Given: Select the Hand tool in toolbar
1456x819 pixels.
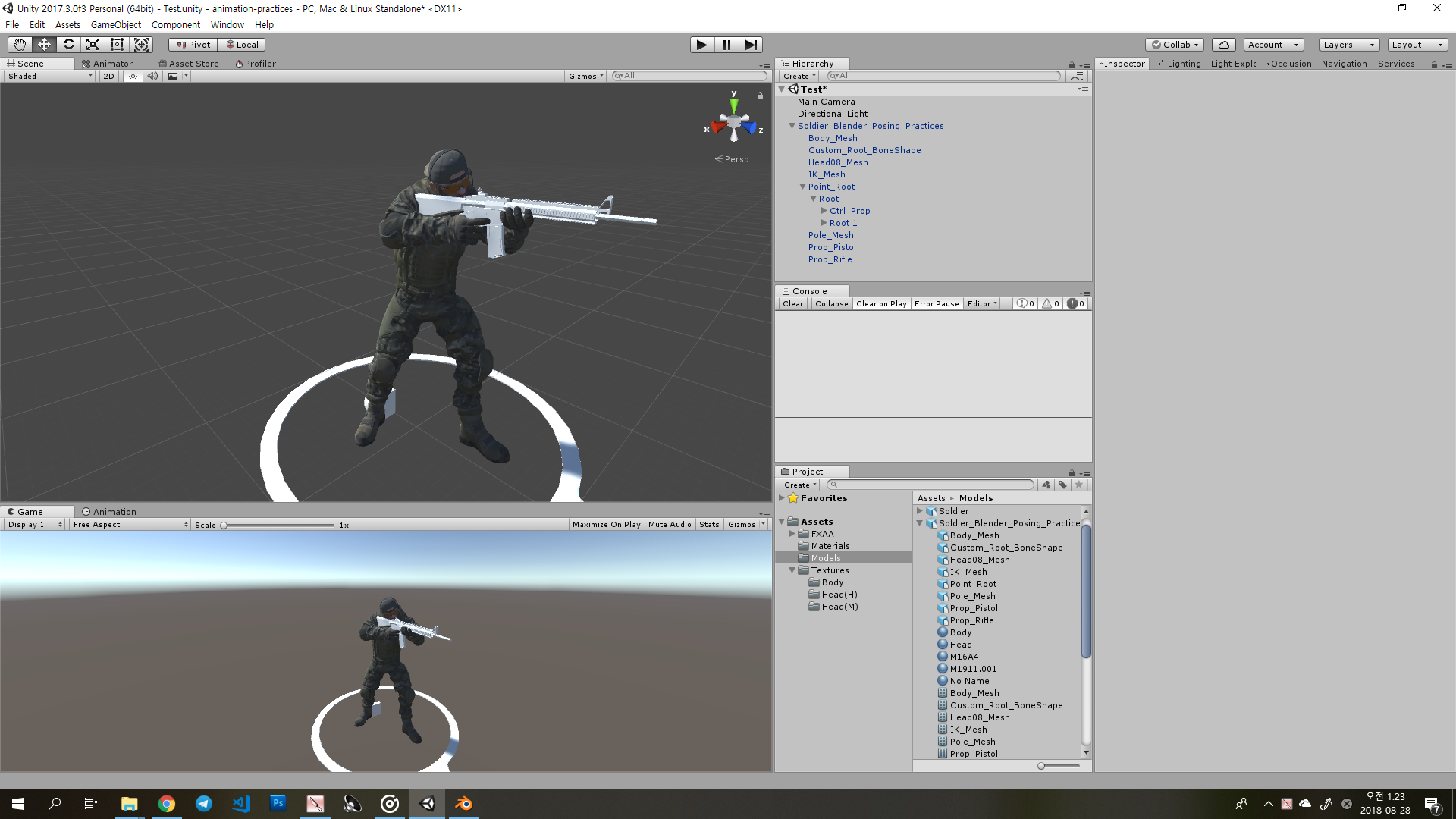Looking at the screenshot, I should pos(20,45).
